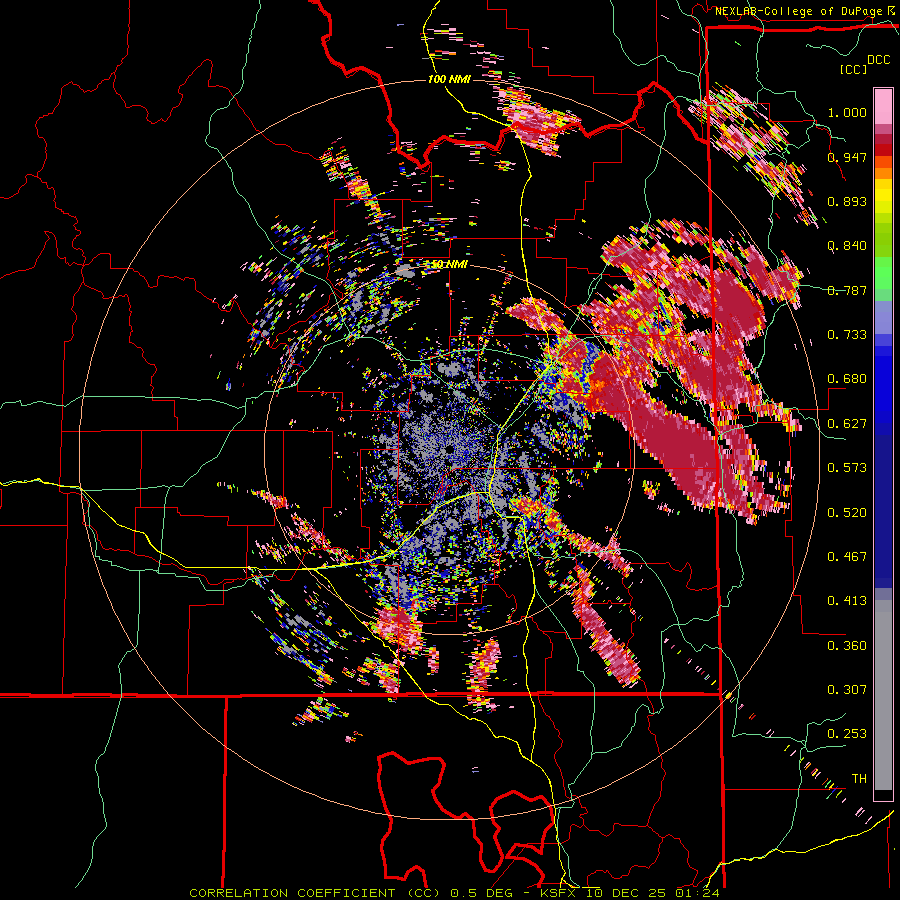Click the 0.680 scale value
This screenshot has height=900, width=900.
(x=847, y=379)
